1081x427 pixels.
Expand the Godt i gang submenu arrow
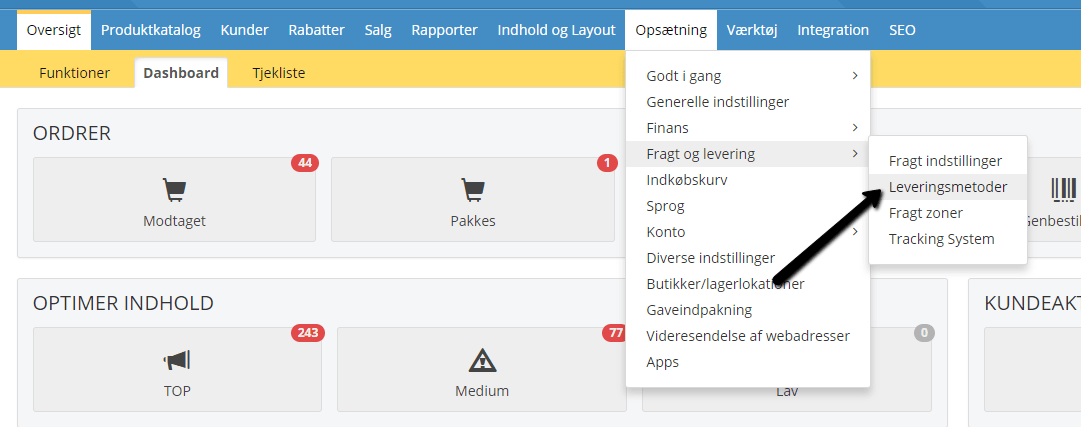(855, 76)
